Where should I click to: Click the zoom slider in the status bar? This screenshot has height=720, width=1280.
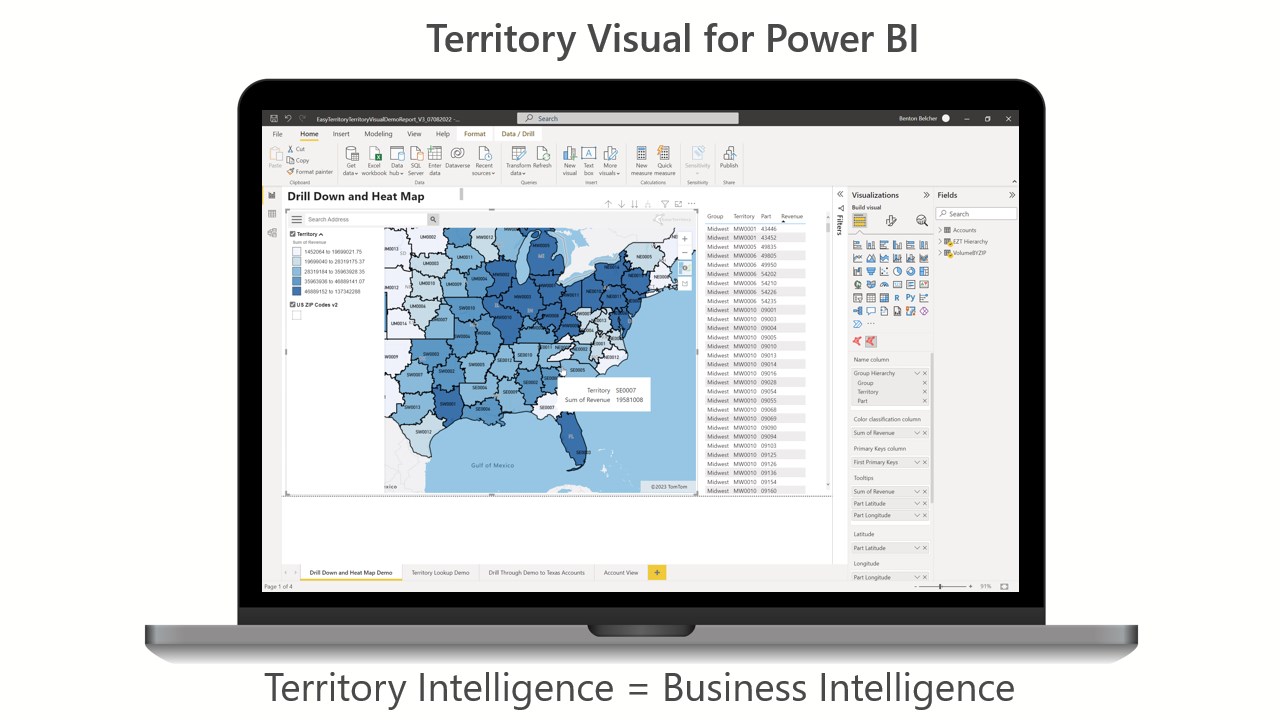point(941,586)
